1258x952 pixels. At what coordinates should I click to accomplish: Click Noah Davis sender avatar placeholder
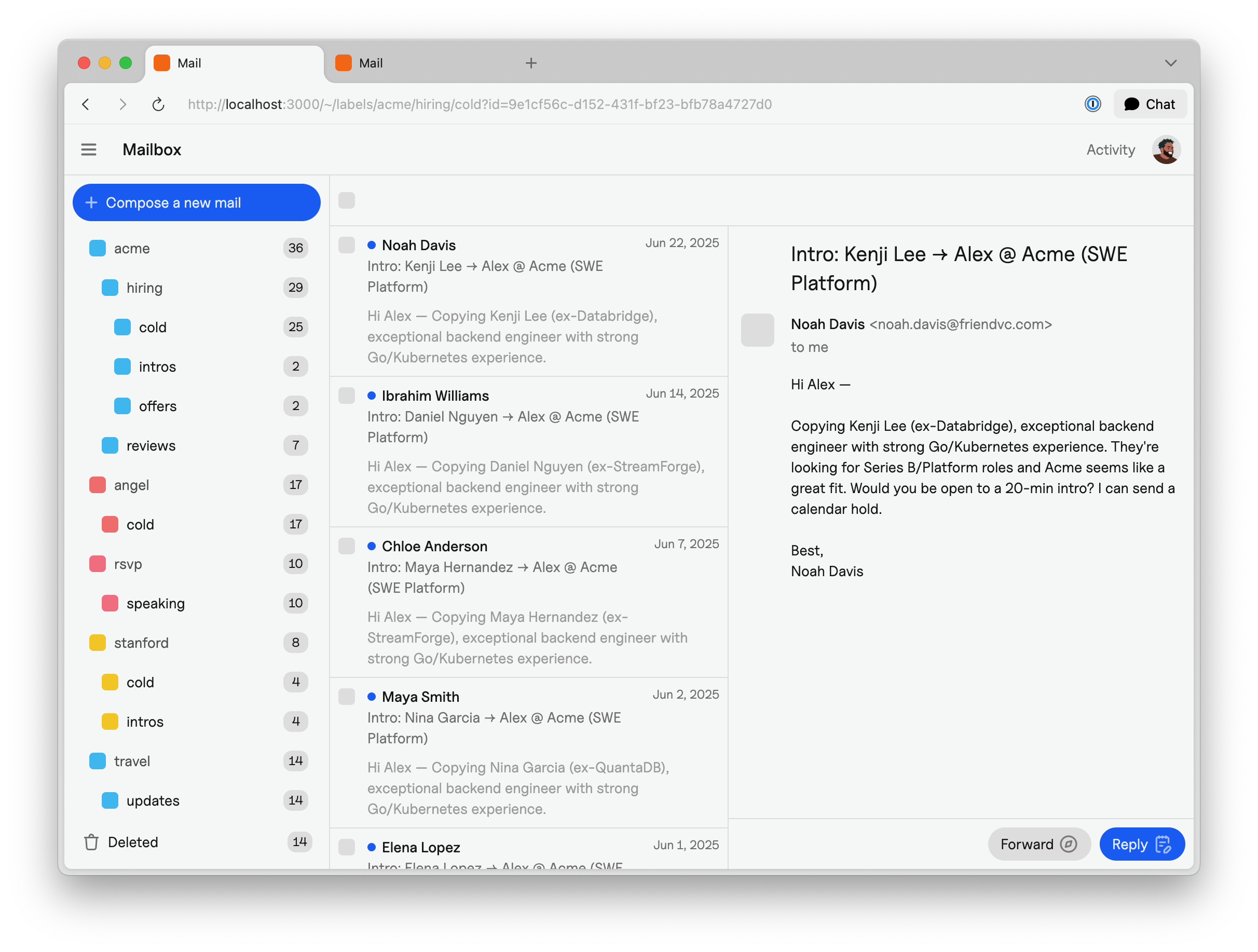(x=757, y=330)
